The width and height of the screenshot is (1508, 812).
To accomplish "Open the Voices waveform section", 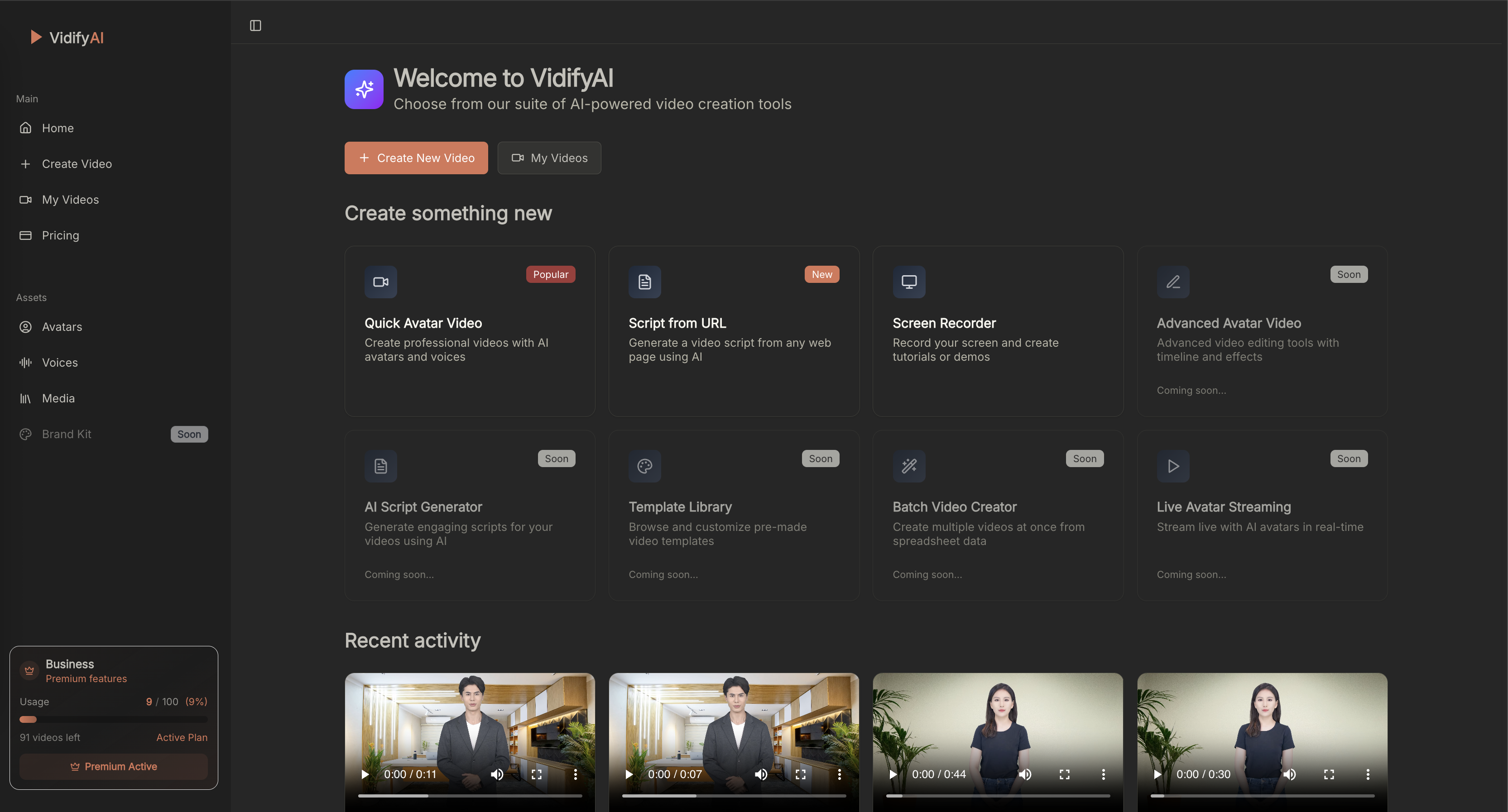I will 59,362.
